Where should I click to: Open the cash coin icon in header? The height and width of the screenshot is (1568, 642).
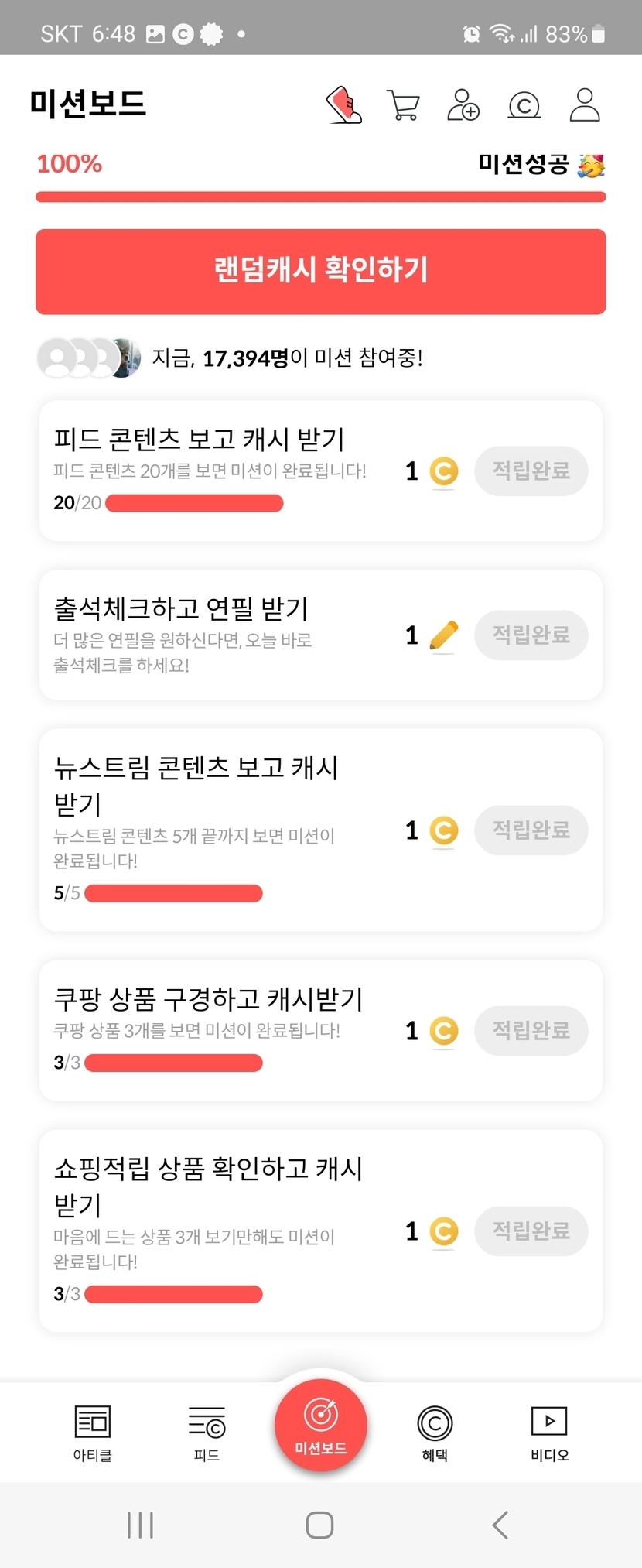[x=524, y=105]
